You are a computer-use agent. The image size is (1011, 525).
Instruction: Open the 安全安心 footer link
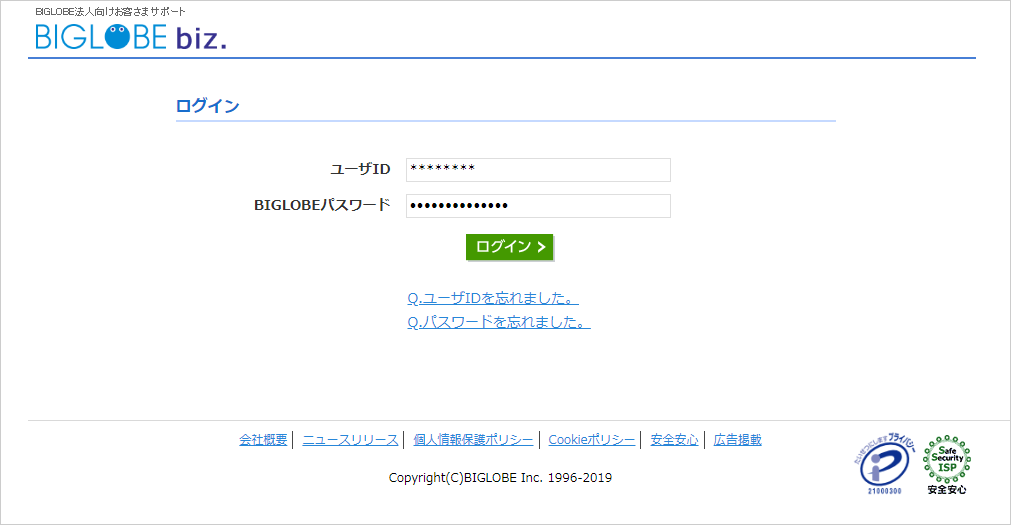click(674, 440)
